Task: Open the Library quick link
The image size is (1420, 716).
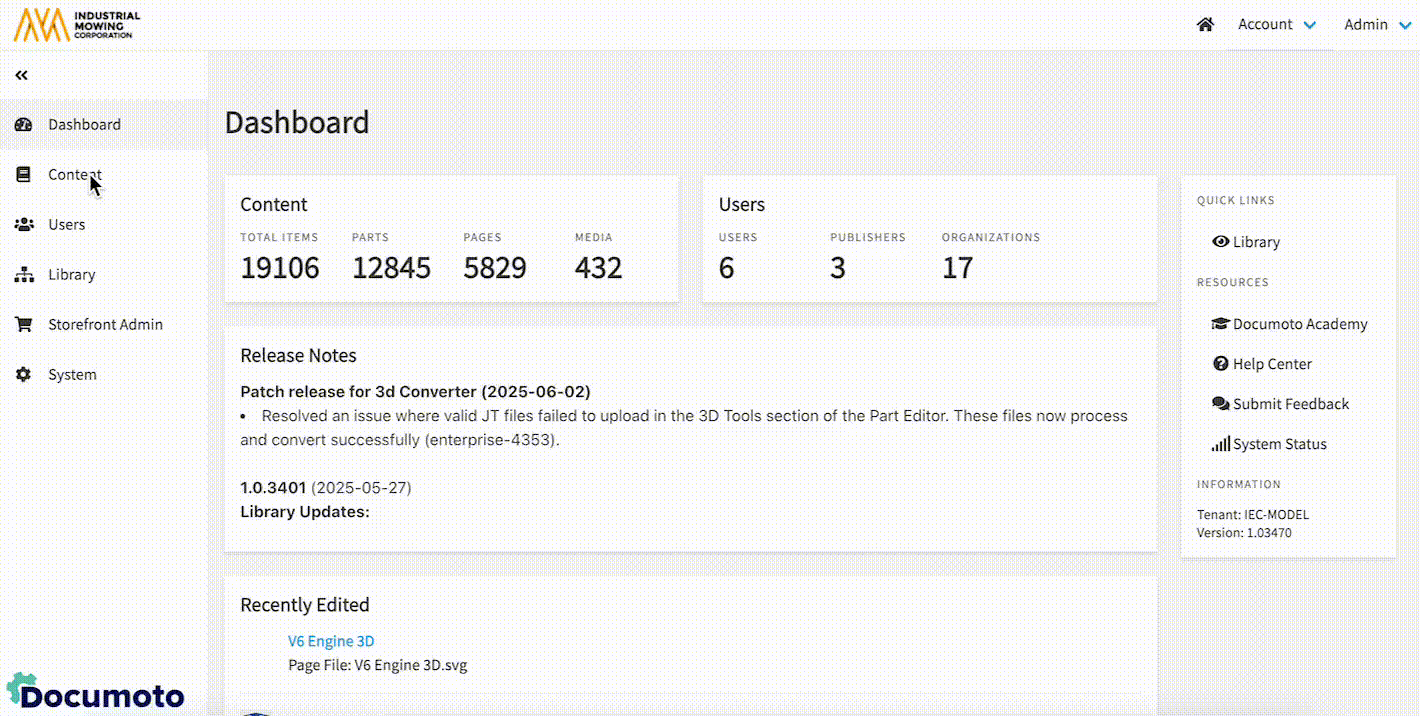Action: [x=1246, y=242]
